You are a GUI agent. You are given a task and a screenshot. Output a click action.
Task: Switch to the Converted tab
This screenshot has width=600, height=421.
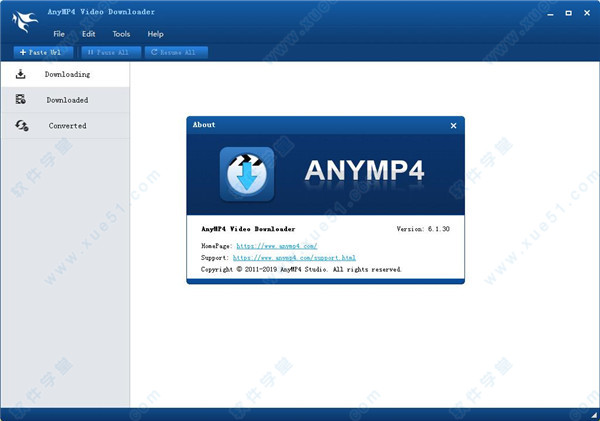[x=65, y=126]
